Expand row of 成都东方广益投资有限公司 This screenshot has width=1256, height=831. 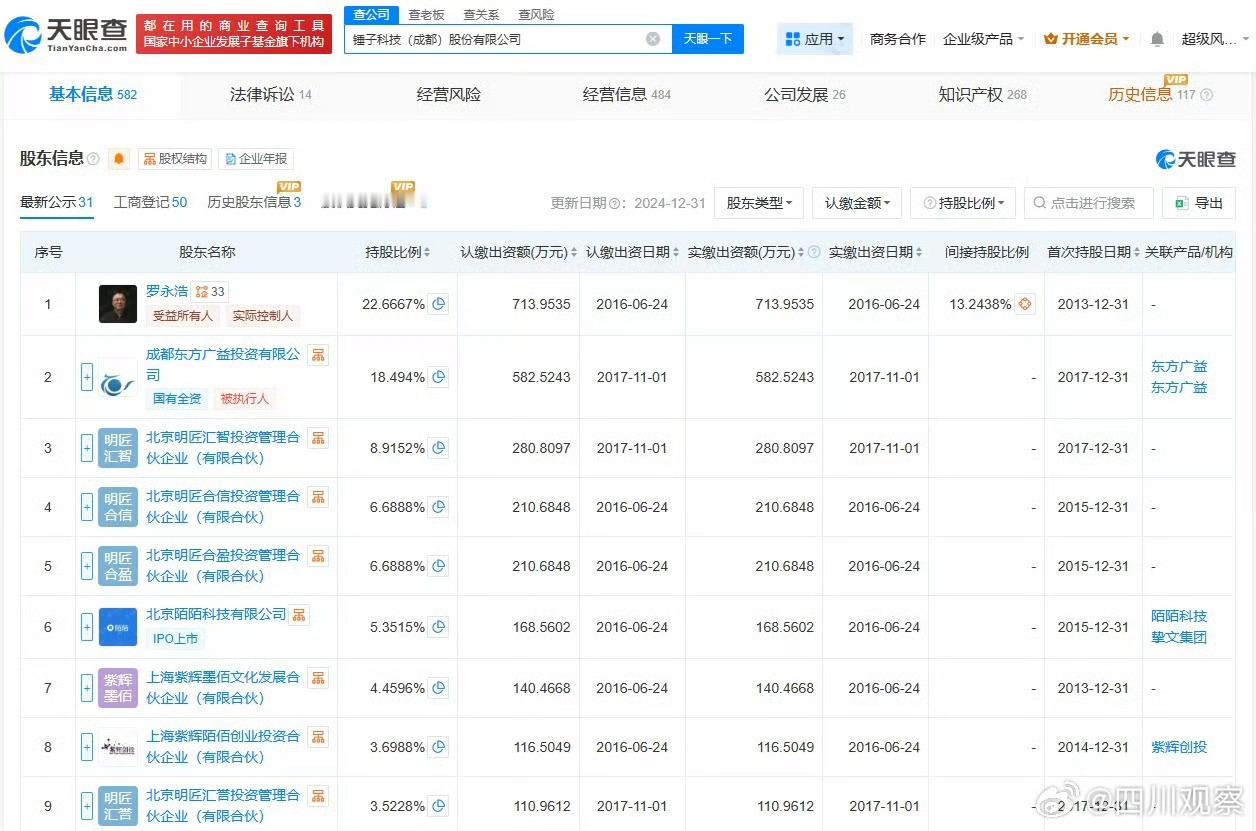pos(87,377)
